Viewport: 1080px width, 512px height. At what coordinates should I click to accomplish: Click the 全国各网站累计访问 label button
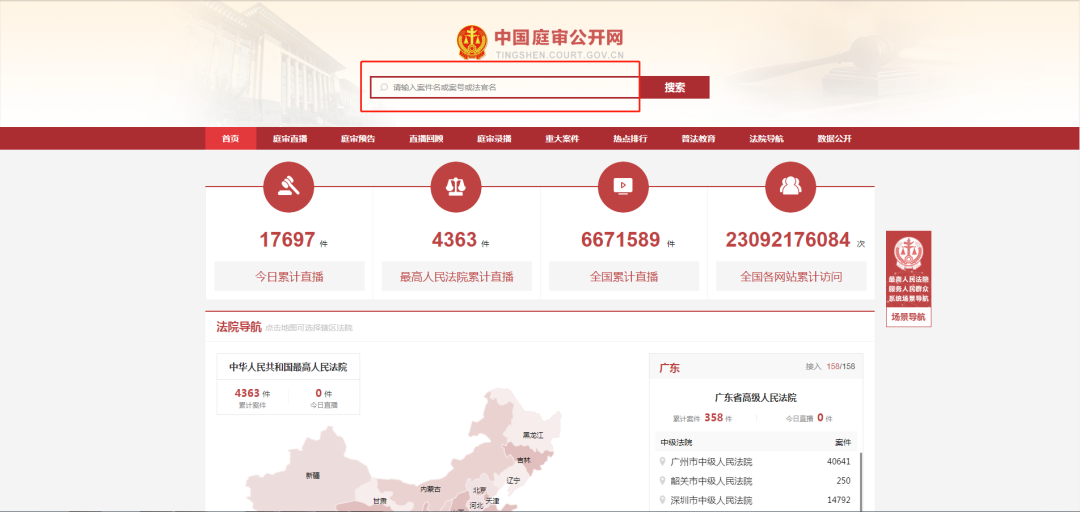pyautogui.click(x=791, y=276)
